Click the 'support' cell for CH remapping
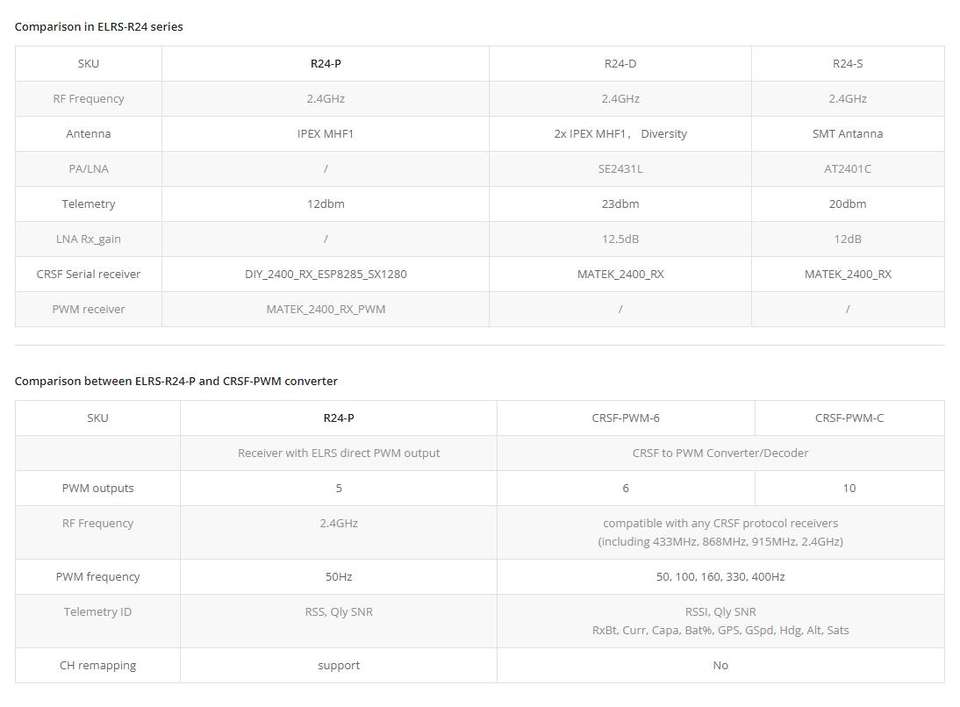This screenshot has height=707, width=960. coord(339,665)
